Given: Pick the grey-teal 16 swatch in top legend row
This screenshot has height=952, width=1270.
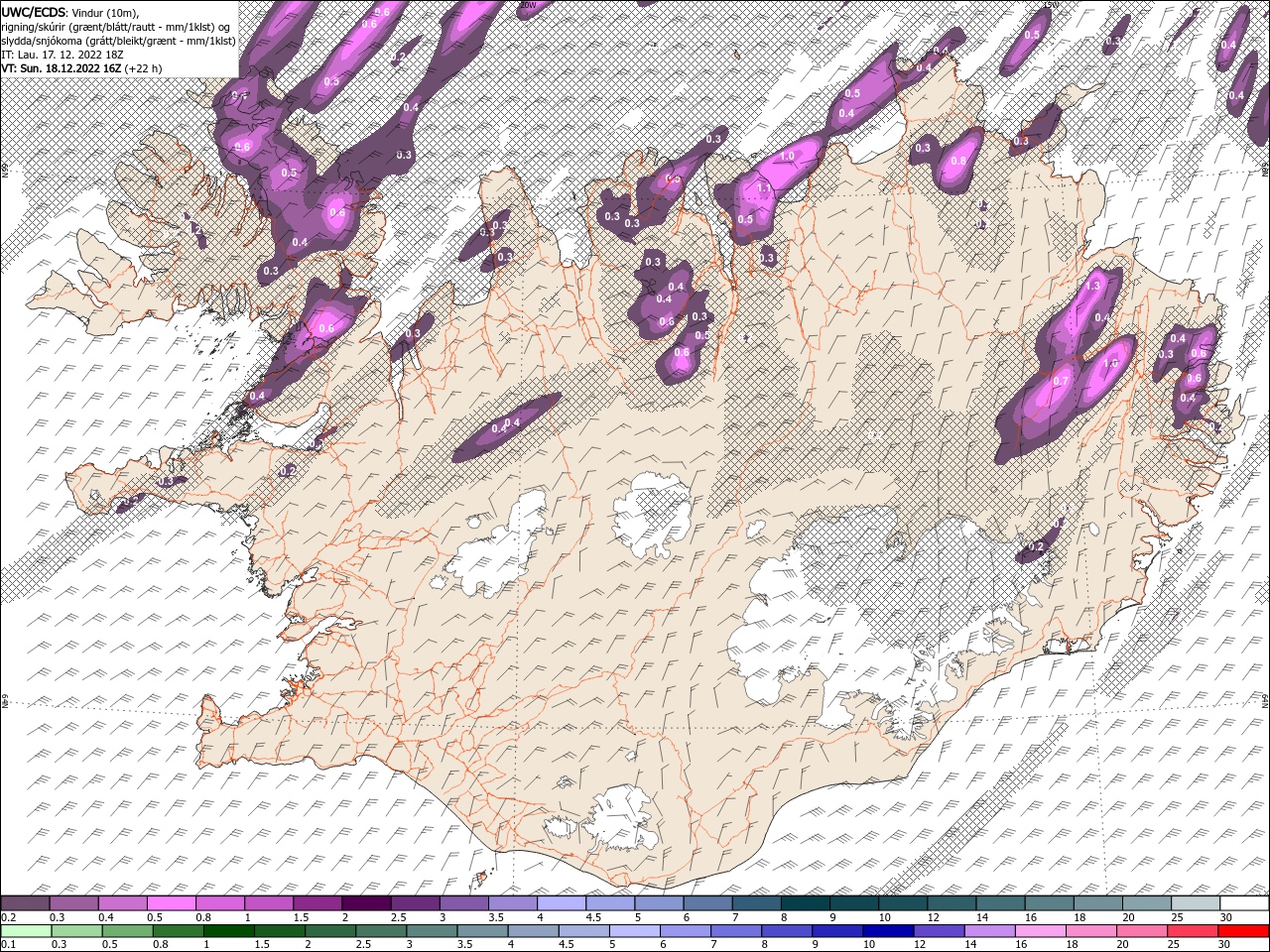Looking at the screenshot, I should pos(1048,903).
